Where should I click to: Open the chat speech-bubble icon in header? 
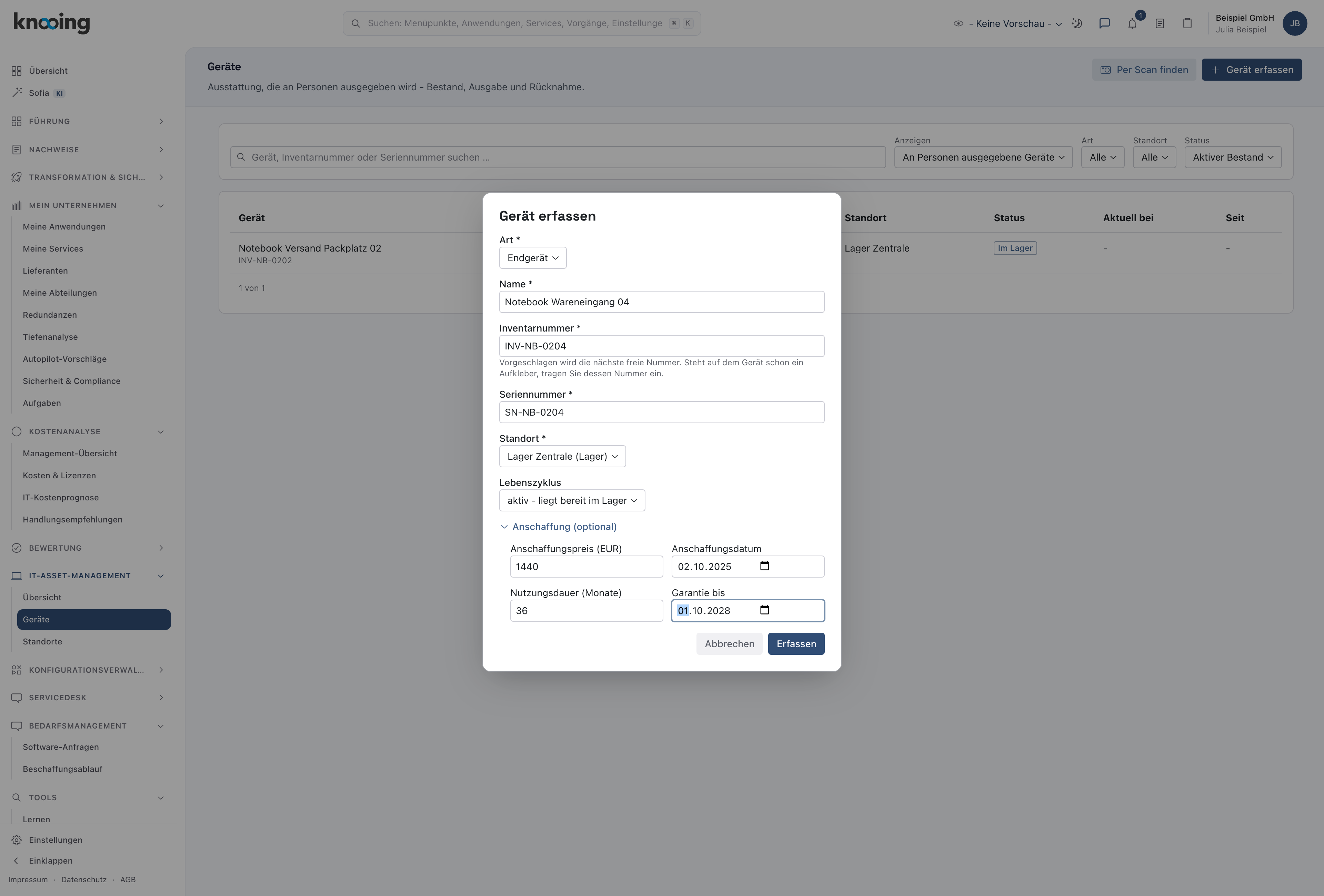click(x=1105, y=23)
